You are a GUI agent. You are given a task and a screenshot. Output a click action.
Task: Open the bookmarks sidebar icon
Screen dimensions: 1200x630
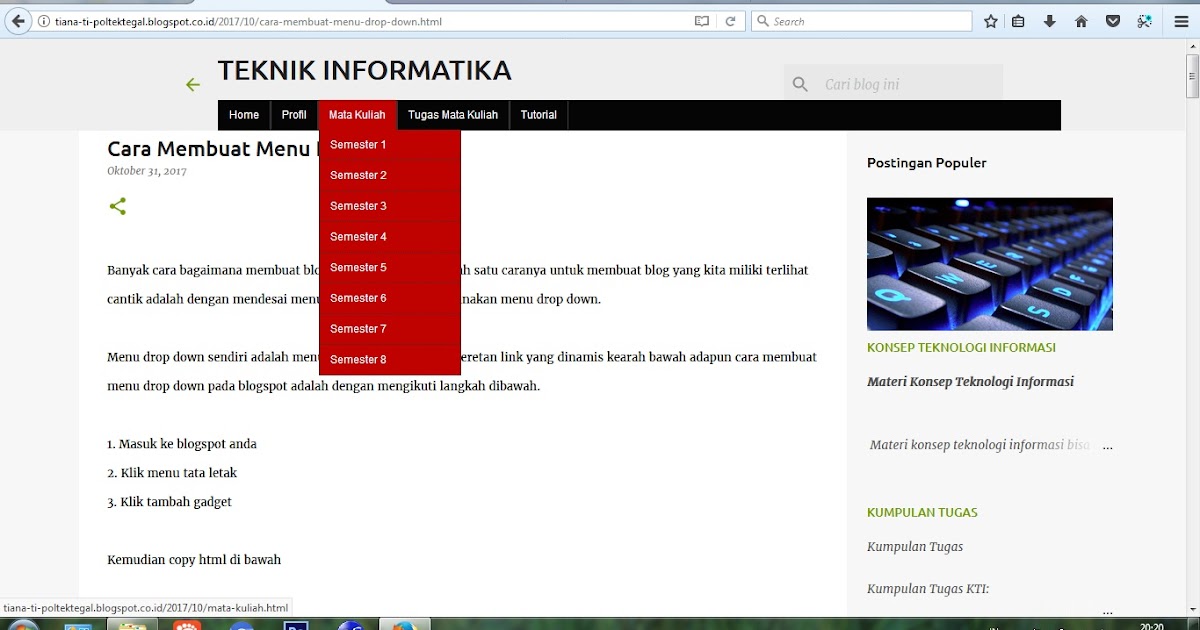[1018, 20]
